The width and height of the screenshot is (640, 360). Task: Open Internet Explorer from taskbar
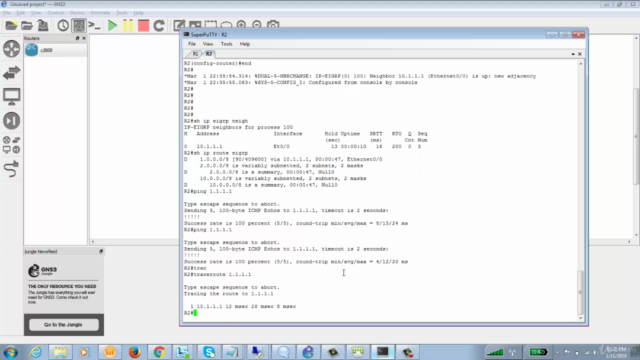36,352
